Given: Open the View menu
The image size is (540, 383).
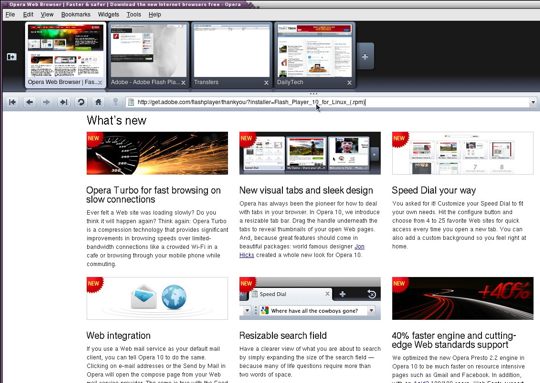Looking at the screenshot, I should [47, 14].
